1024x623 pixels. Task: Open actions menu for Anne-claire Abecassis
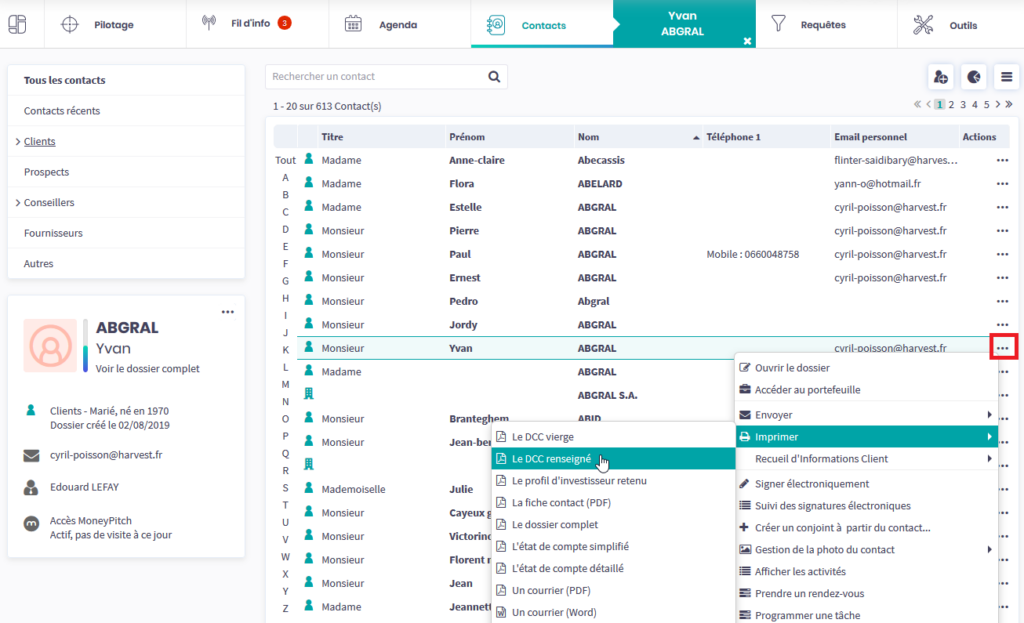1002,160
